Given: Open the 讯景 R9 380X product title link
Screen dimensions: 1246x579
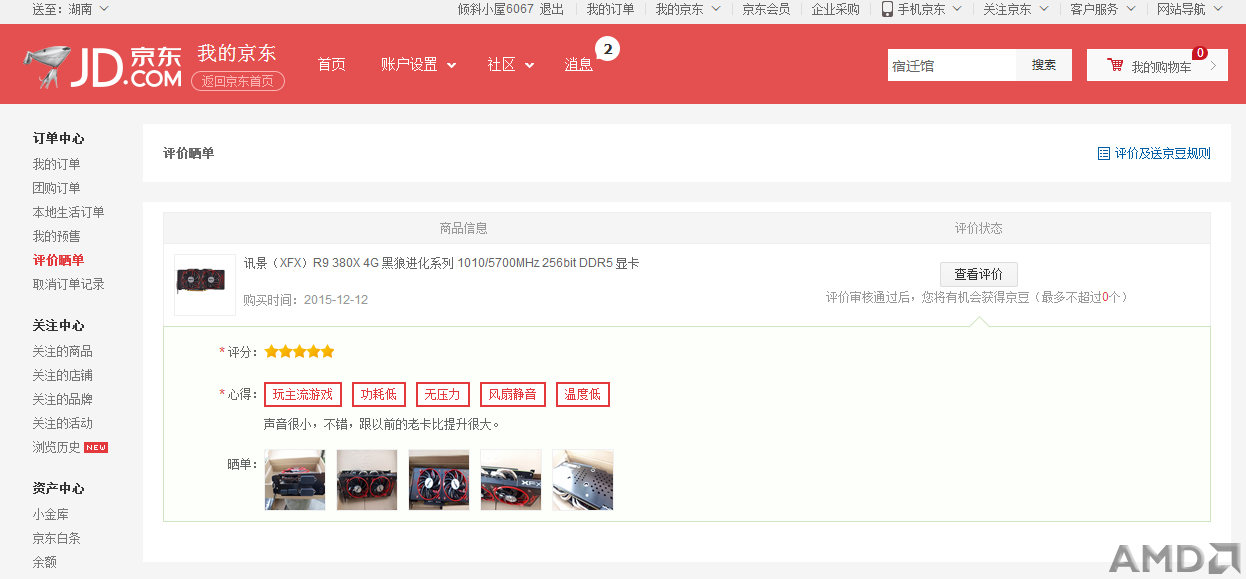Looking at the screenshot, I should 441,263.
